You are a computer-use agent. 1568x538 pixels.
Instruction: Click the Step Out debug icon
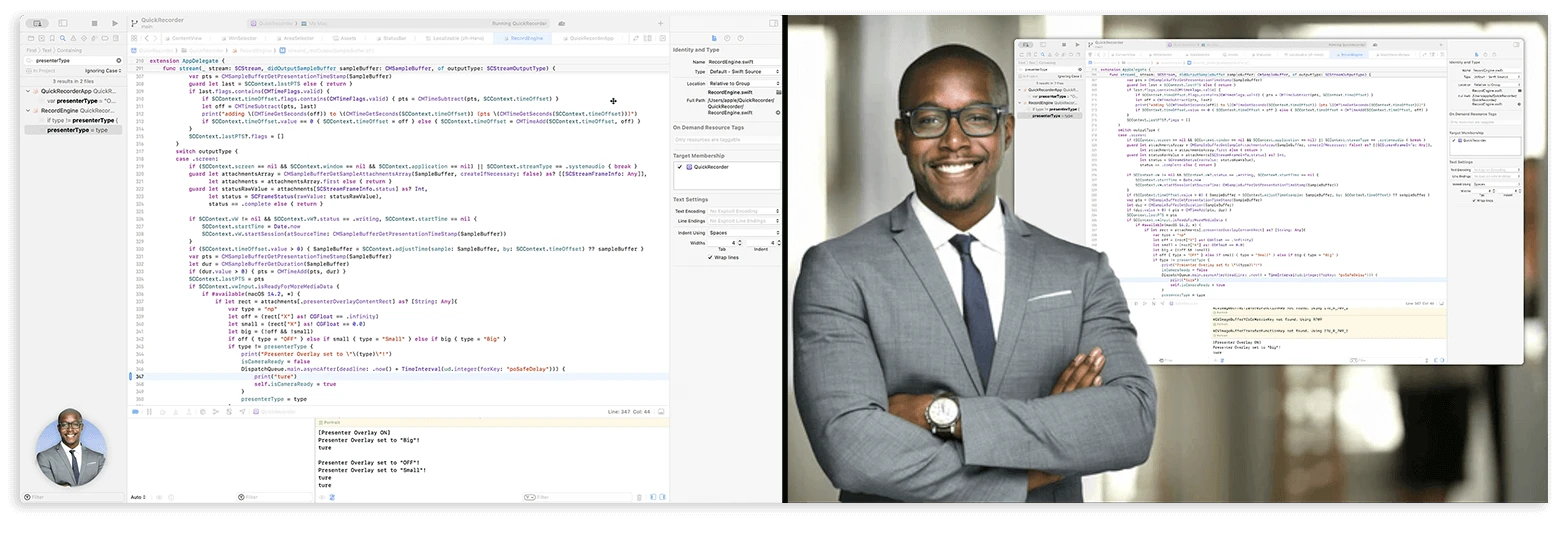click(x=189, y=411)
